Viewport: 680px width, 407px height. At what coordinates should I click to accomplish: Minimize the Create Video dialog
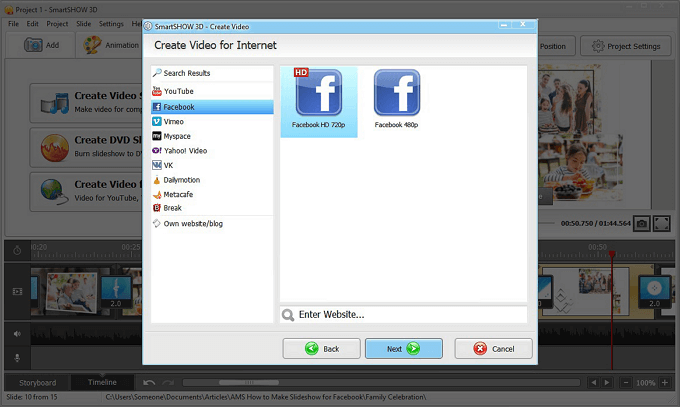point(504,25)
